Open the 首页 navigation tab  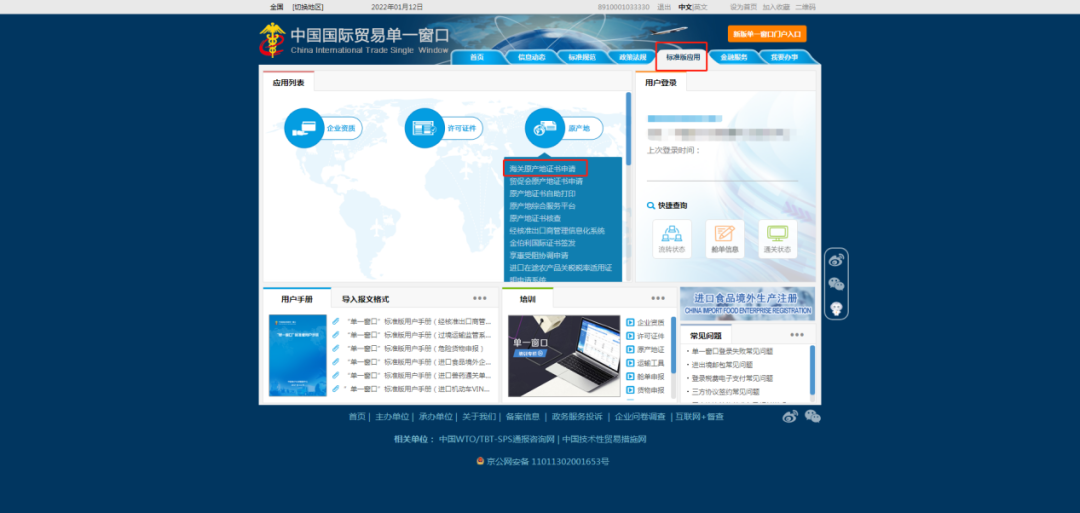tap(477, 57)
